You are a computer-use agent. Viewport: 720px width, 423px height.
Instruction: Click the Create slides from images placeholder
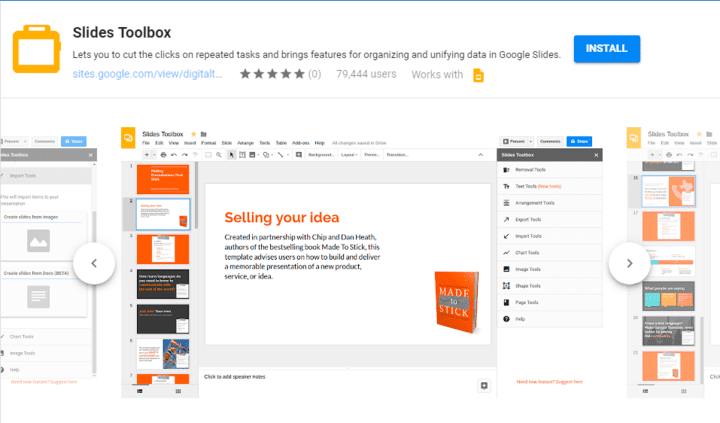(x=39, y=241)
